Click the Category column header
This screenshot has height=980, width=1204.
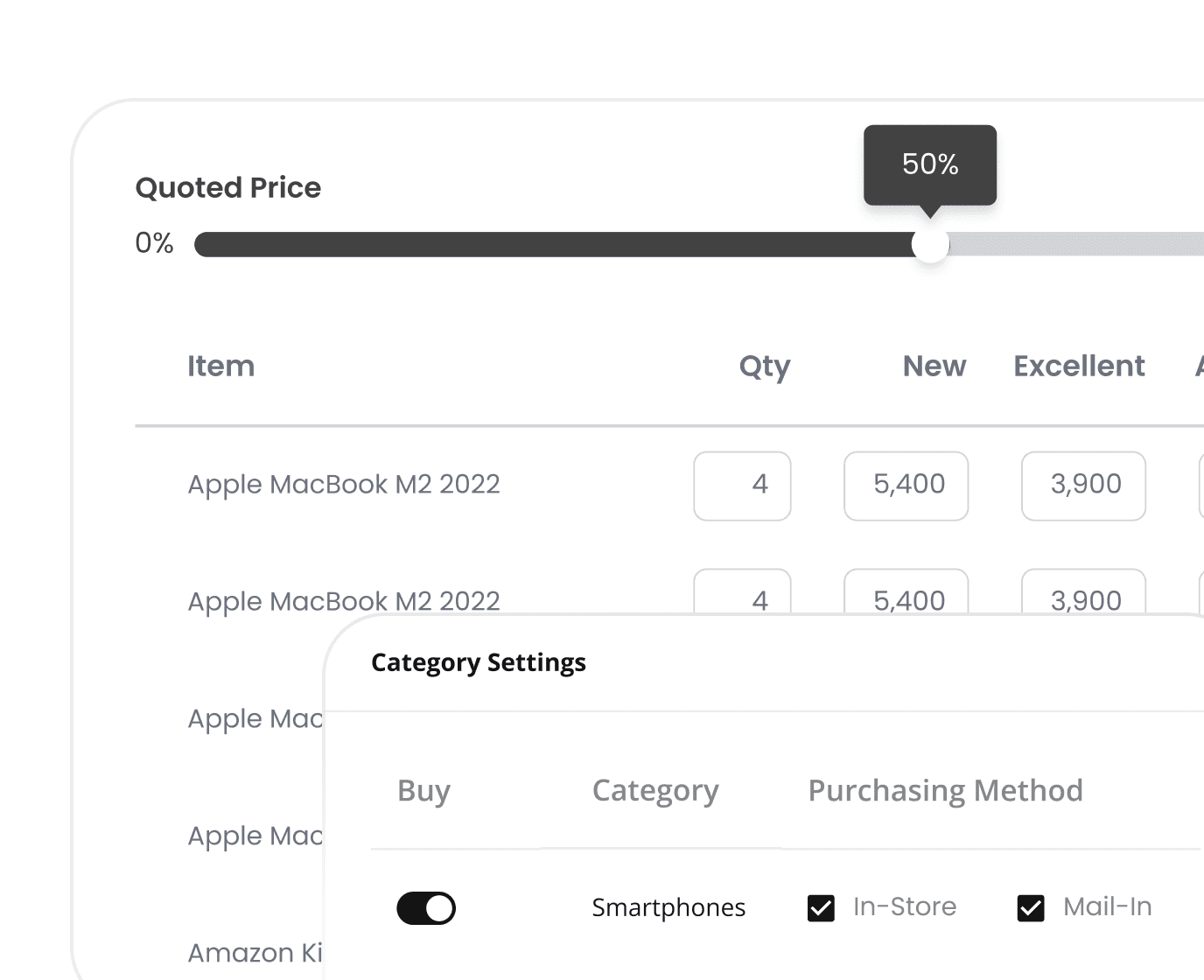pos(655,791)
